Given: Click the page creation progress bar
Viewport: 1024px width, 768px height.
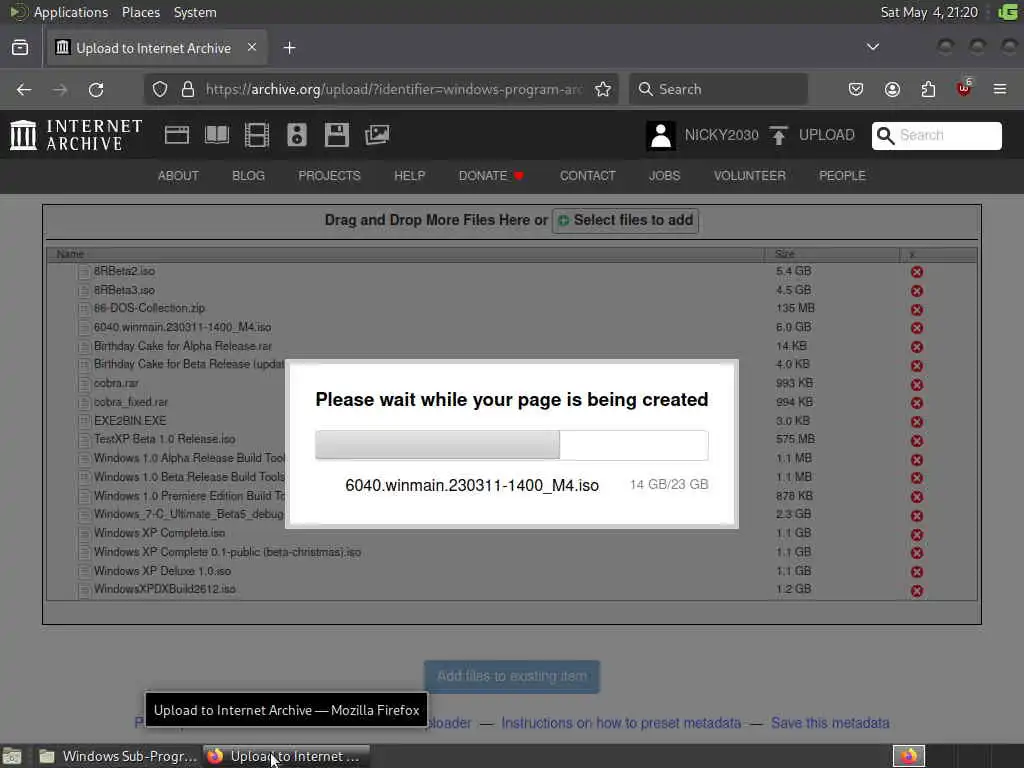Looking at the screenshot, I should pos(511,445).
